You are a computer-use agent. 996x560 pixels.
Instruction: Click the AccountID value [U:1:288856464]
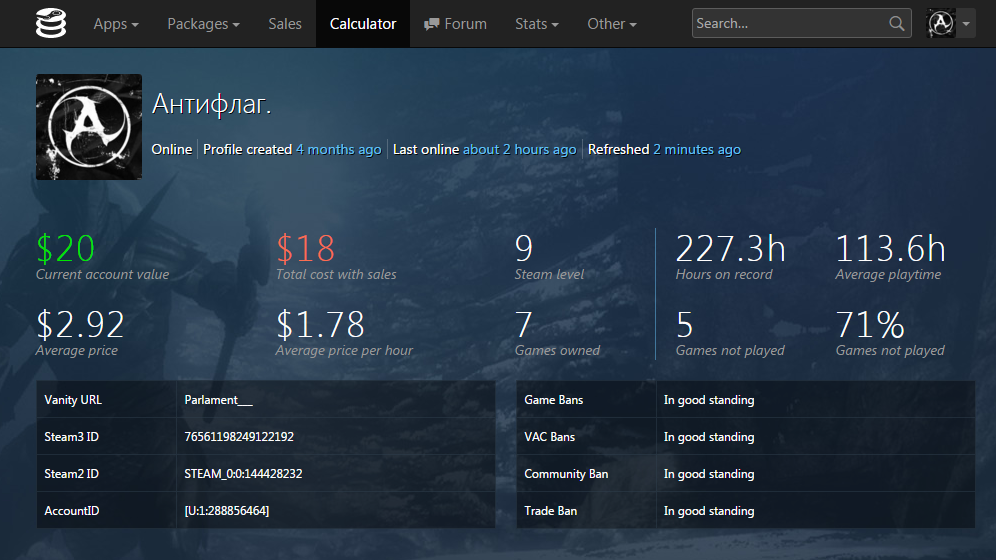point(227,510)
